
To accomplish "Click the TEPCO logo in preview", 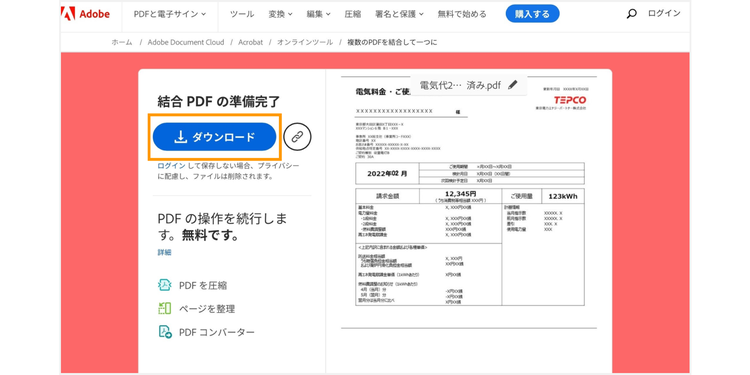I will tap(570, 100).
